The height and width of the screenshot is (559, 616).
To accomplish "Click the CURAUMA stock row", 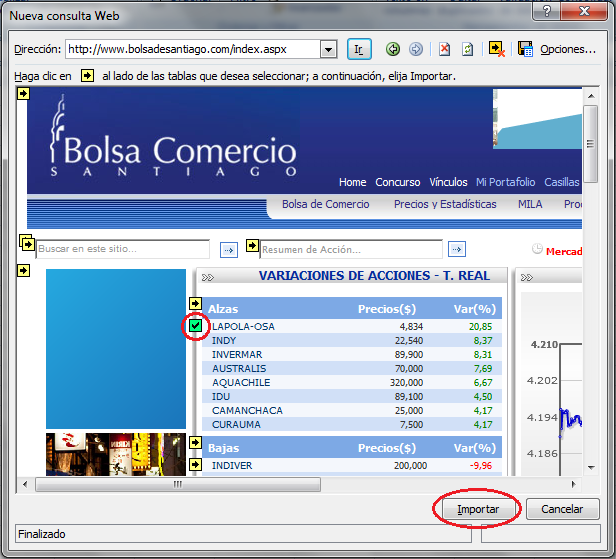I will pos(352,424).
